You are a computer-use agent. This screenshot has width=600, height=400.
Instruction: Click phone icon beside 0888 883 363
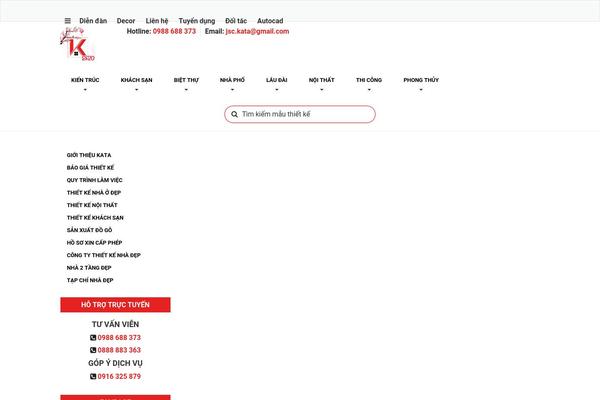click(x=93, y=350)
